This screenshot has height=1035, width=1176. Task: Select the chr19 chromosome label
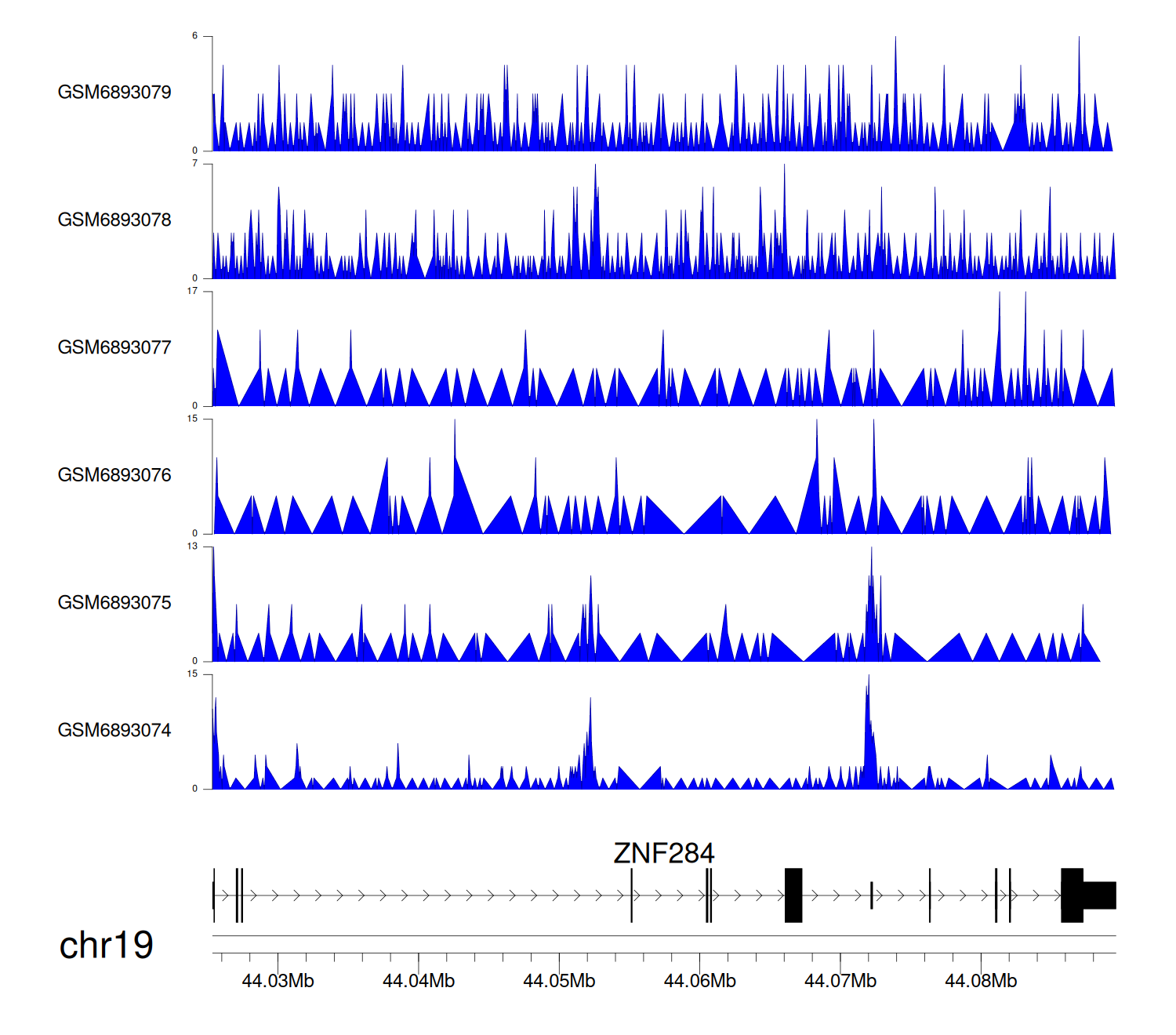tap(106, 946)
